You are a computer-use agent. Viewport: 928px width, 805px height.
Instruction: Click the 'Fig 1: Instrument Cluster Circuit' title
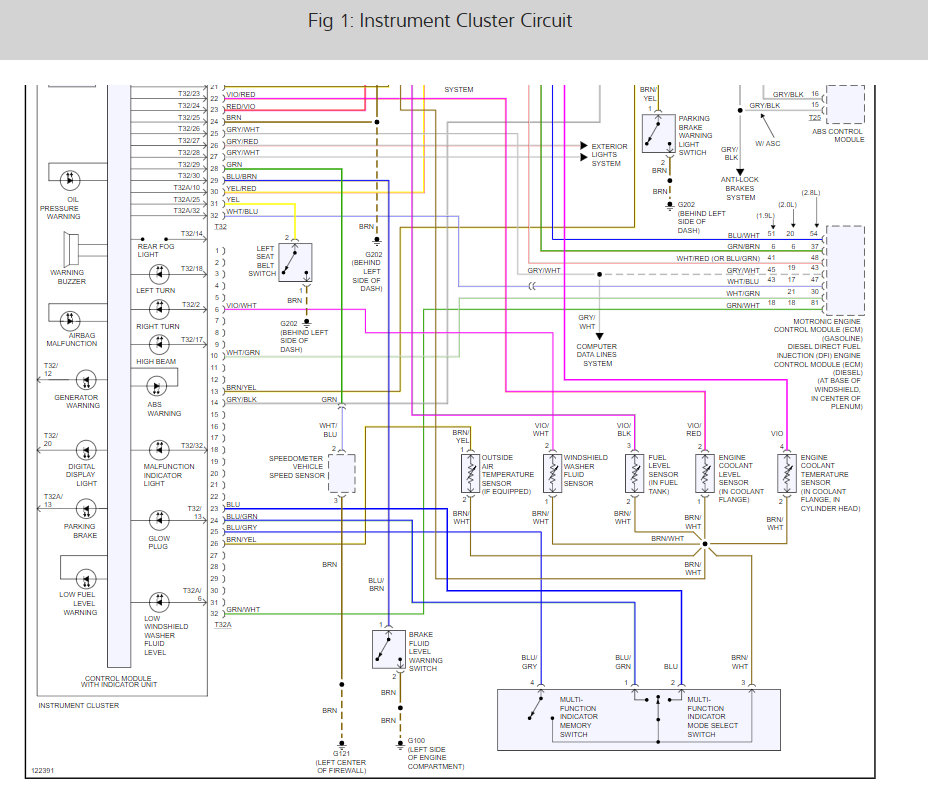pos(440,21)
